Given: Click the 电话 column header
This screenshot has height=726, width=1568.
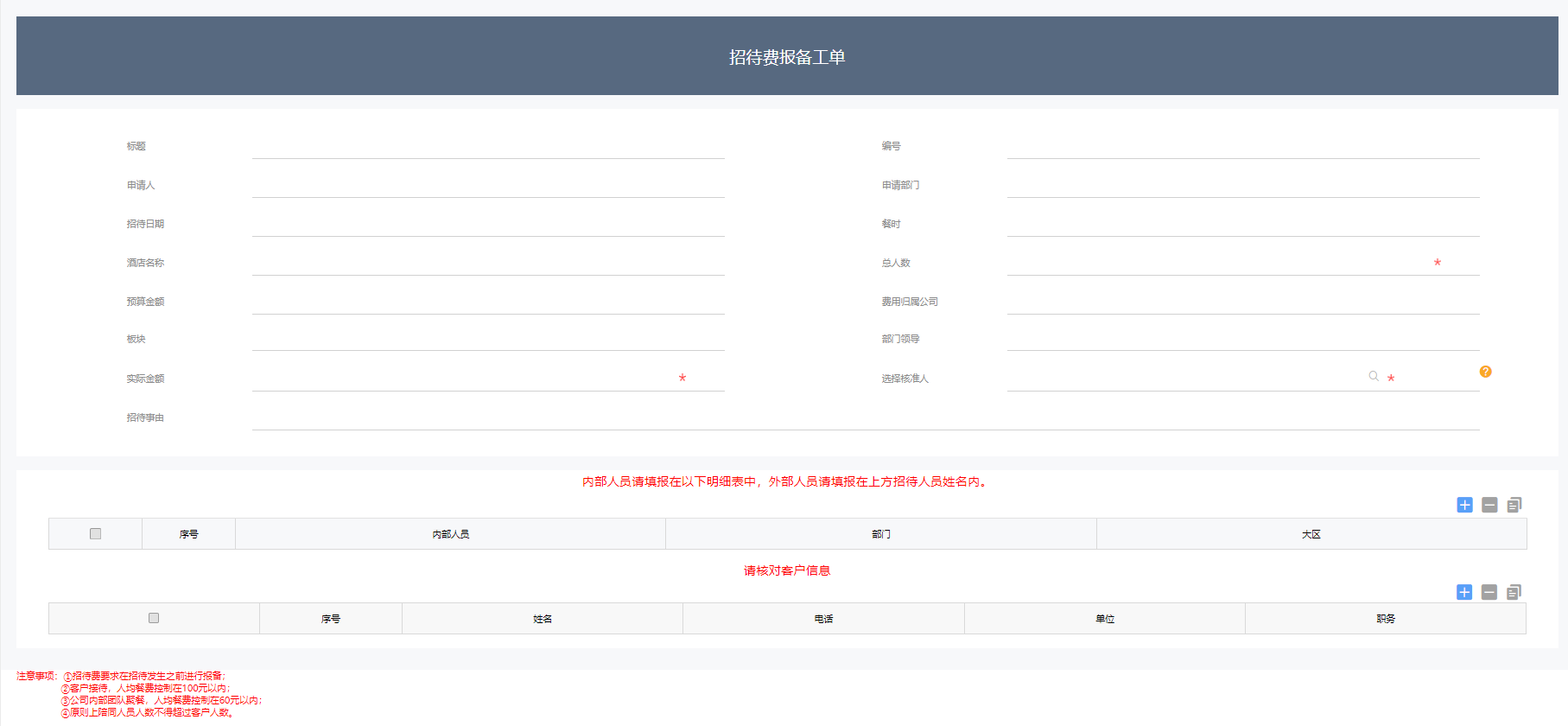Looking at the screenshot, I should (x=824, y=619).
